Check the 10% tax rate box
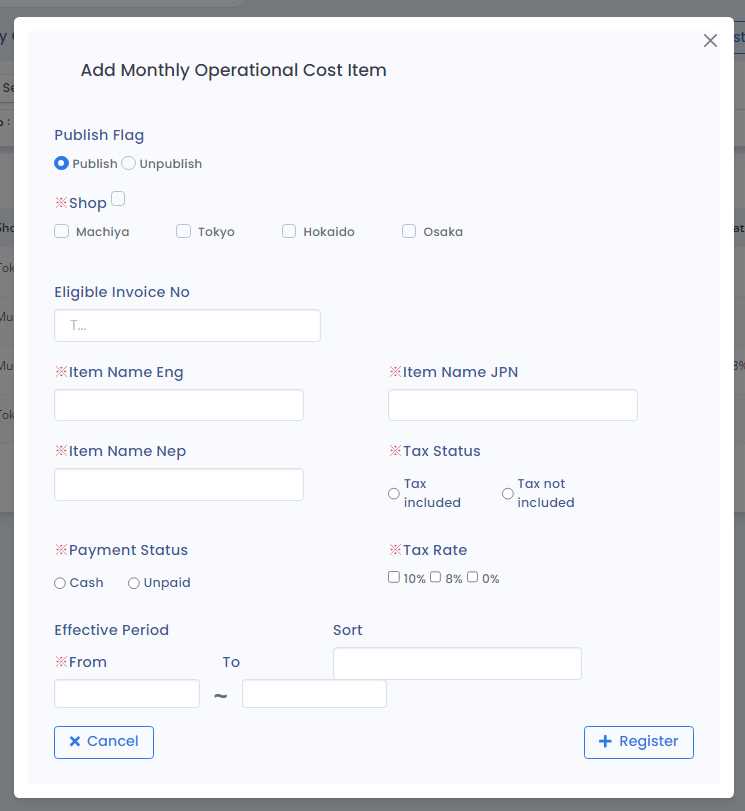 click(x=394, y=577)
